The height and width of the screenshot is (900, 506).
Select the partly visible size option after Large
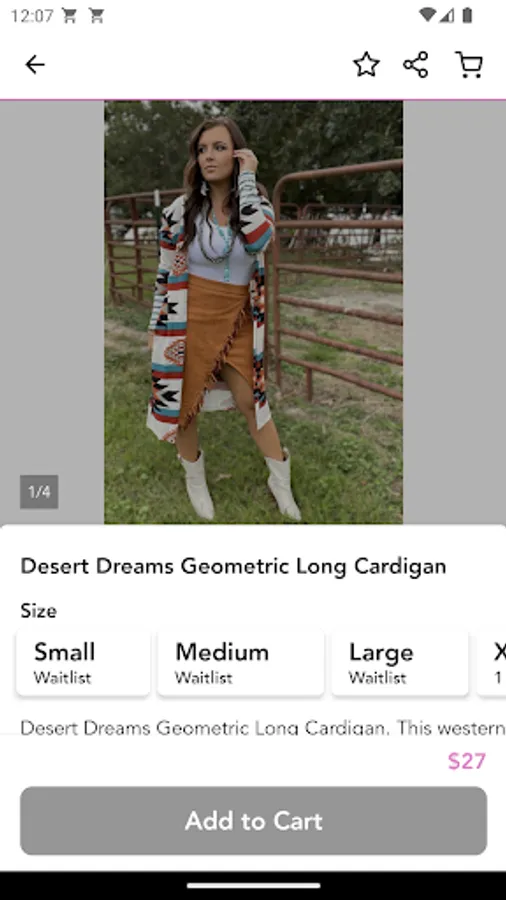coord(492,663)
